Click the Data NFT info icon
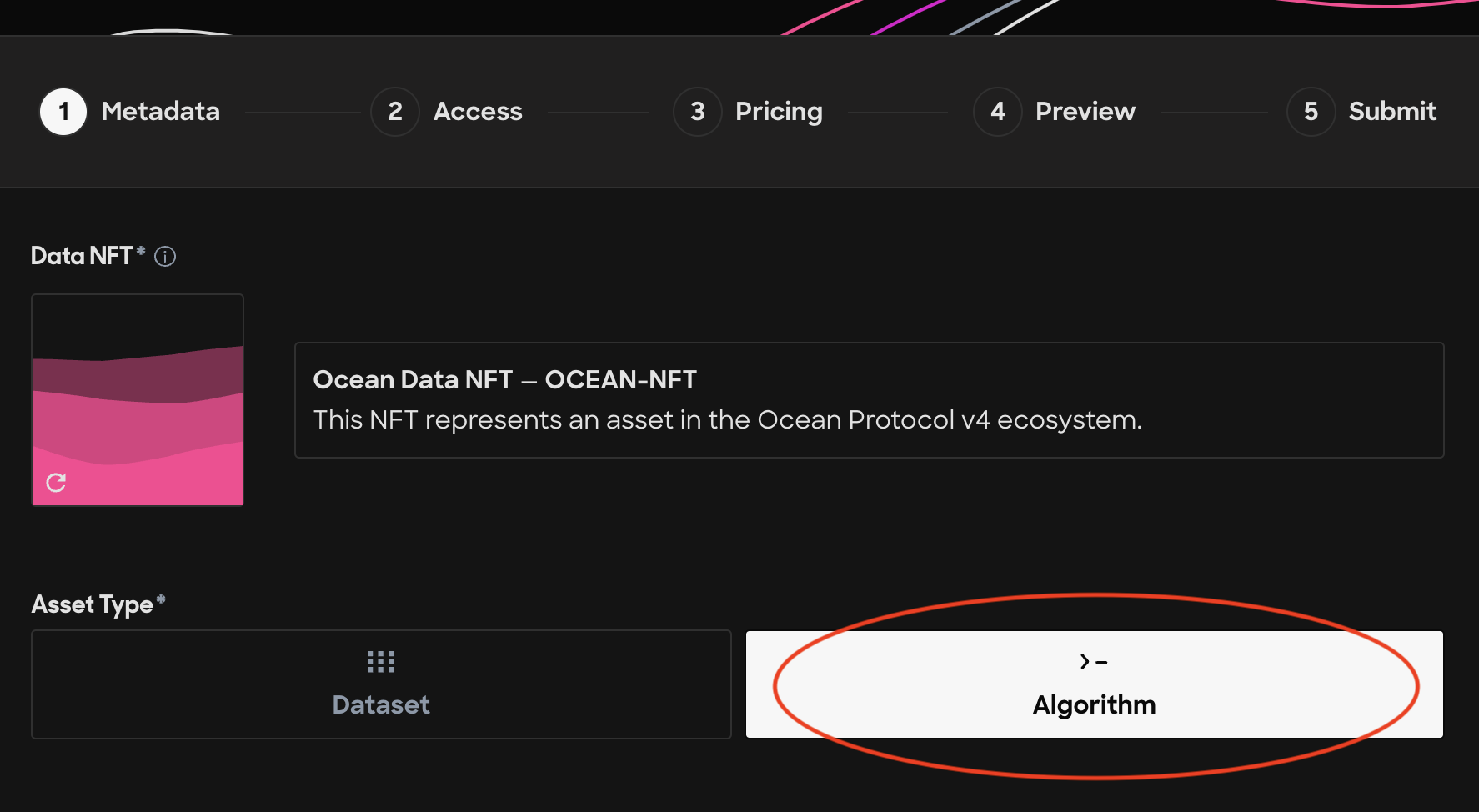This screenshot has width=1479, height=812. point(165,256)
